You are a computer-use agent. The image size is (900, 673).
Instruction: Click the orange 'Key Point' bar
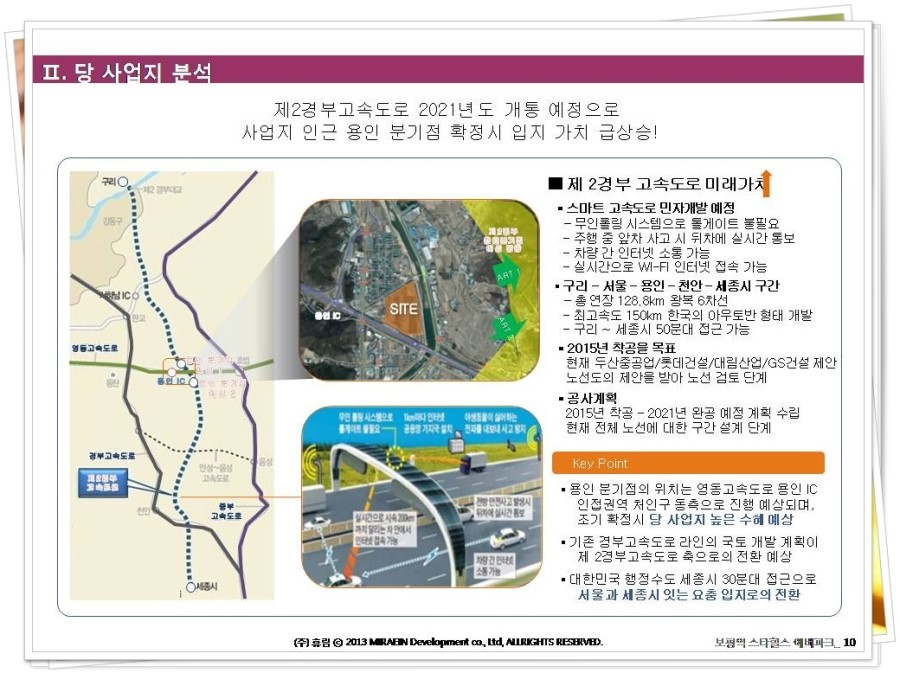pyautogui.click(x=688, y=463)
